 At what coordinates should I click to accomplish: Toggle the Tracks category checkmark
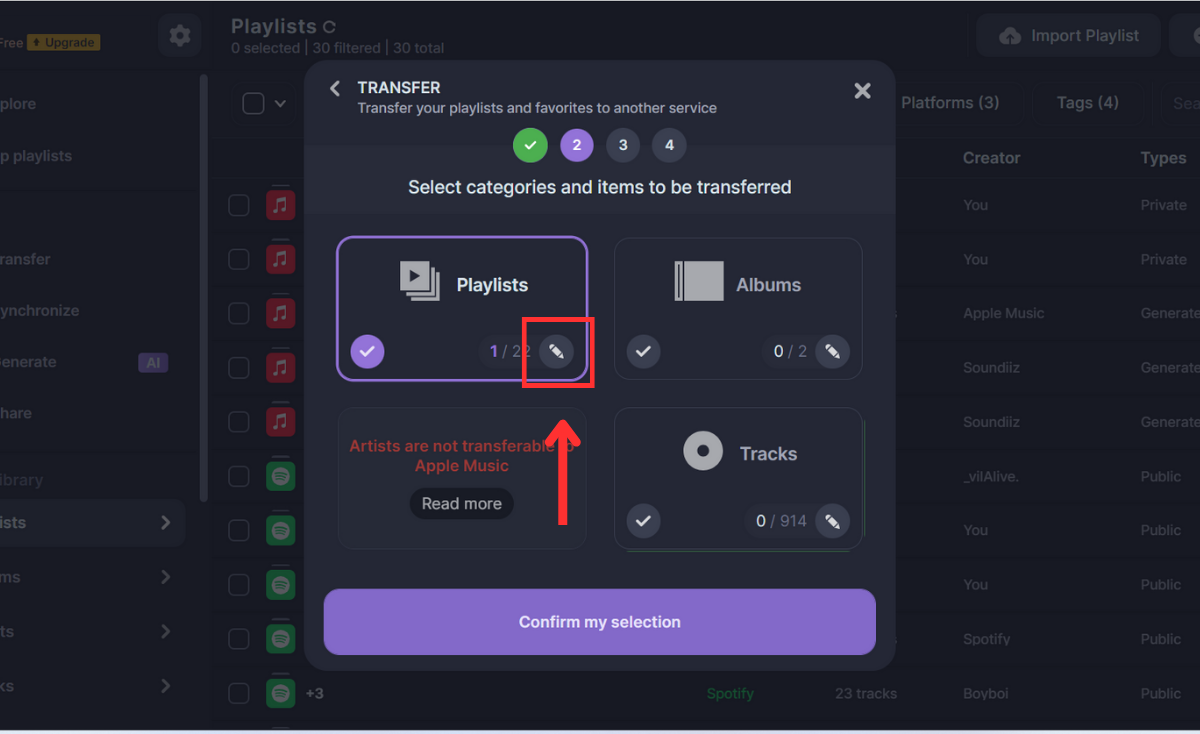(x=643, y=521)
